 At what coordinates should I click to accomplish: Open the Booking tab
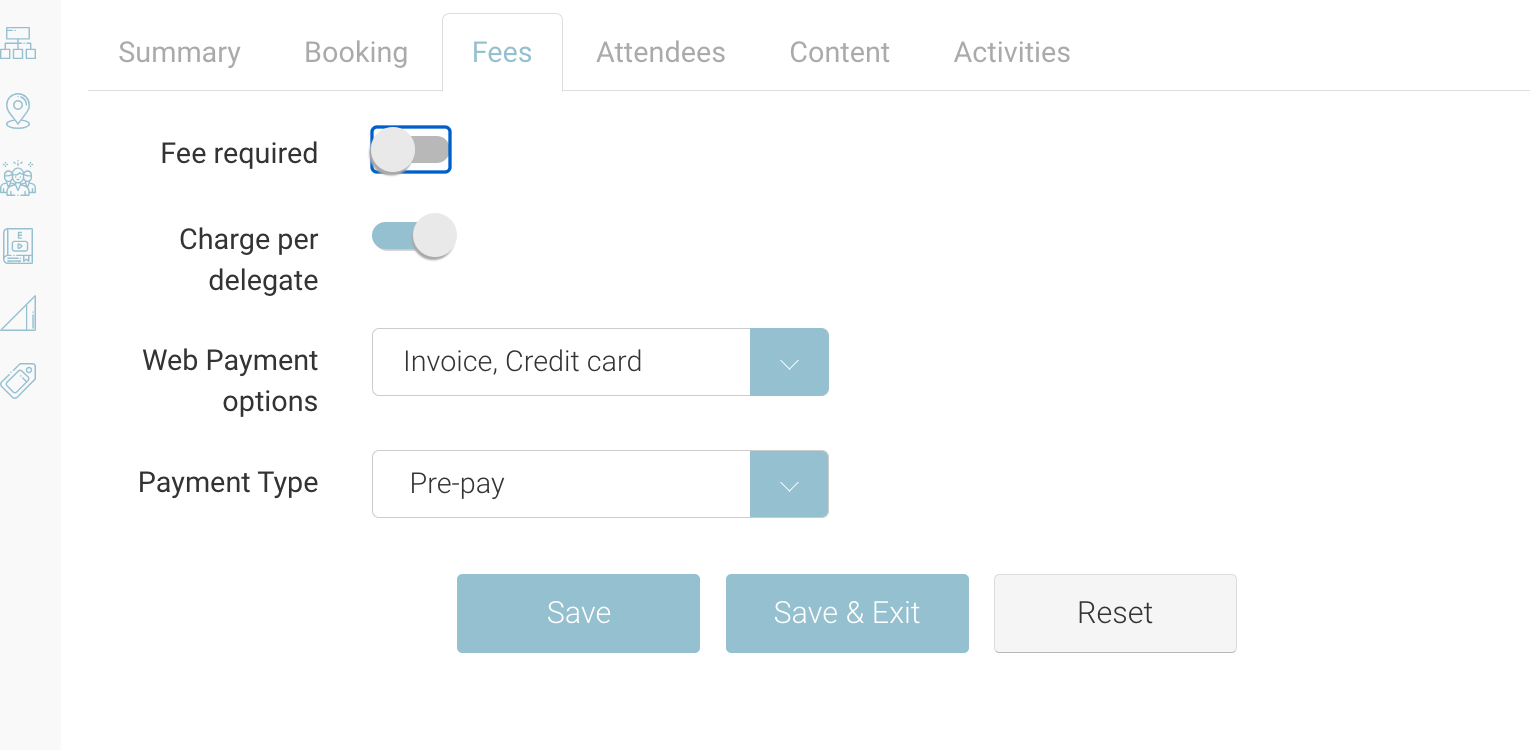(x=356, y=52)
